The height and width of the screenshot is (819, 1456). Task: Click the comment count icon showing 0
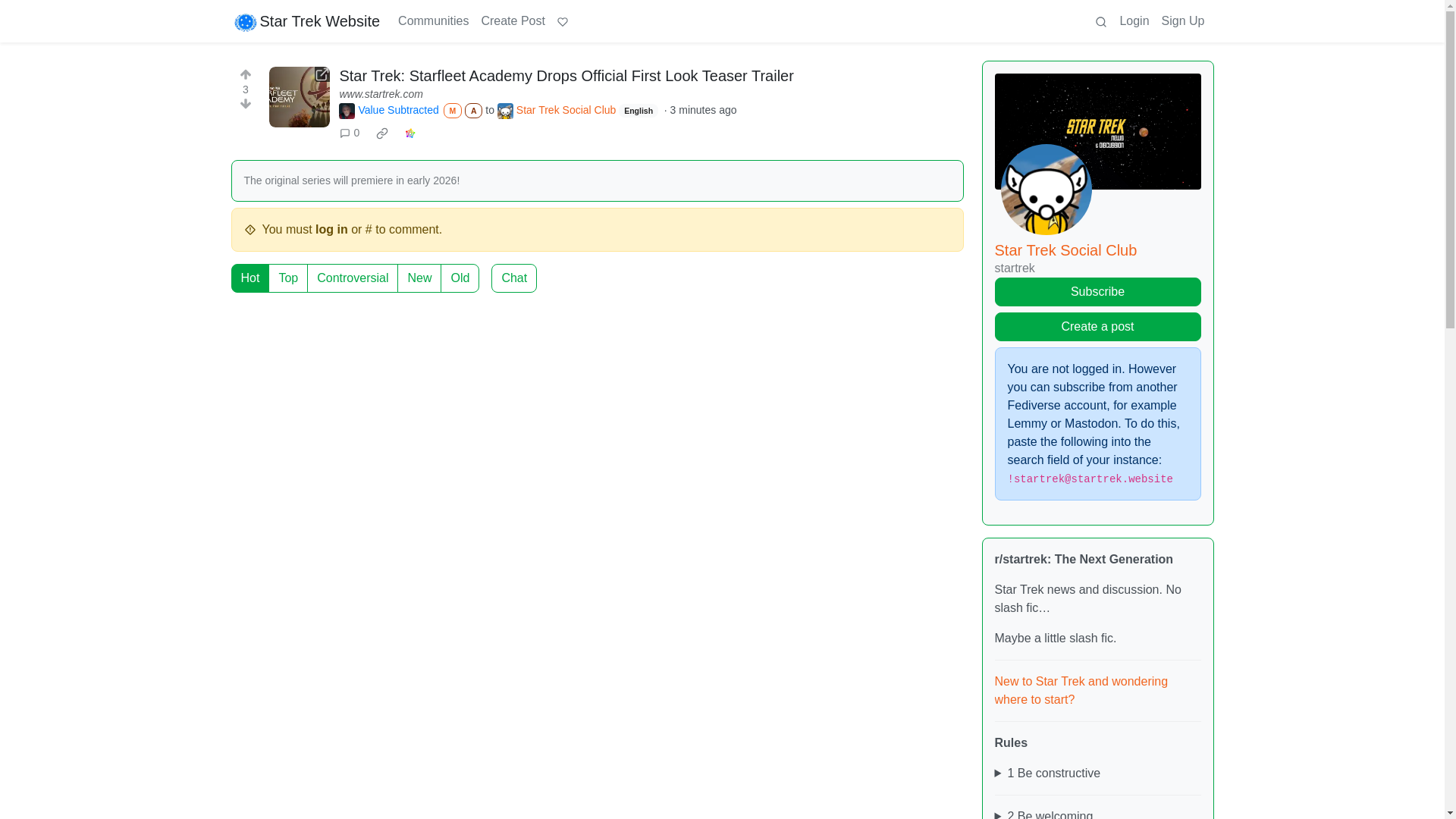click(x=350, y=133)
